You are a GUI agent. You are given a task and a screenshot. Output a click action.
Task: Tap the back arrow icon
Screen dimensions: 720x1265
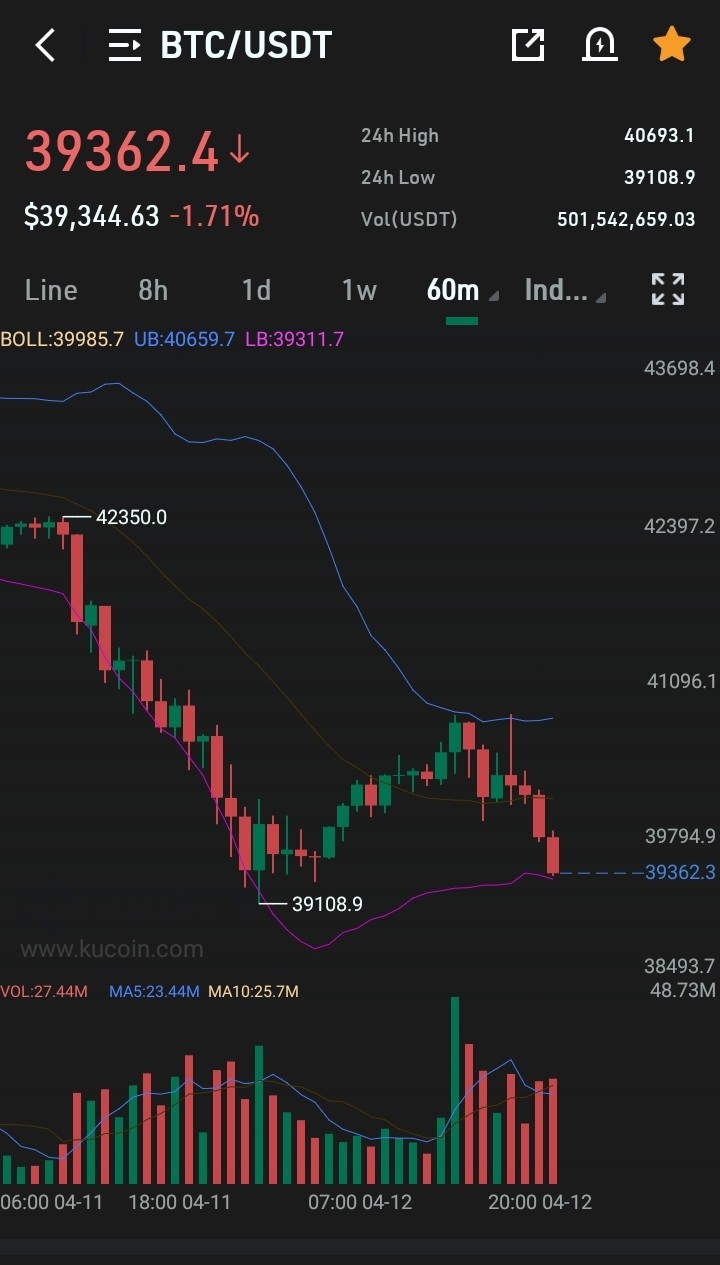(x=45, y=45)
